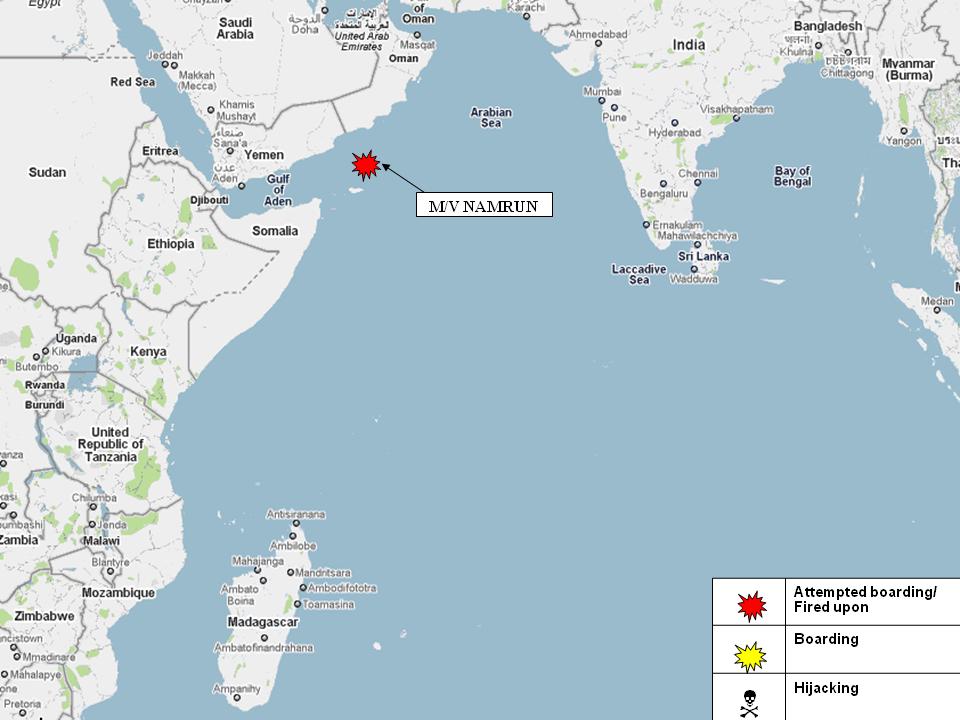
Task: Click the Djibouti label
Action: coord(209,200)
